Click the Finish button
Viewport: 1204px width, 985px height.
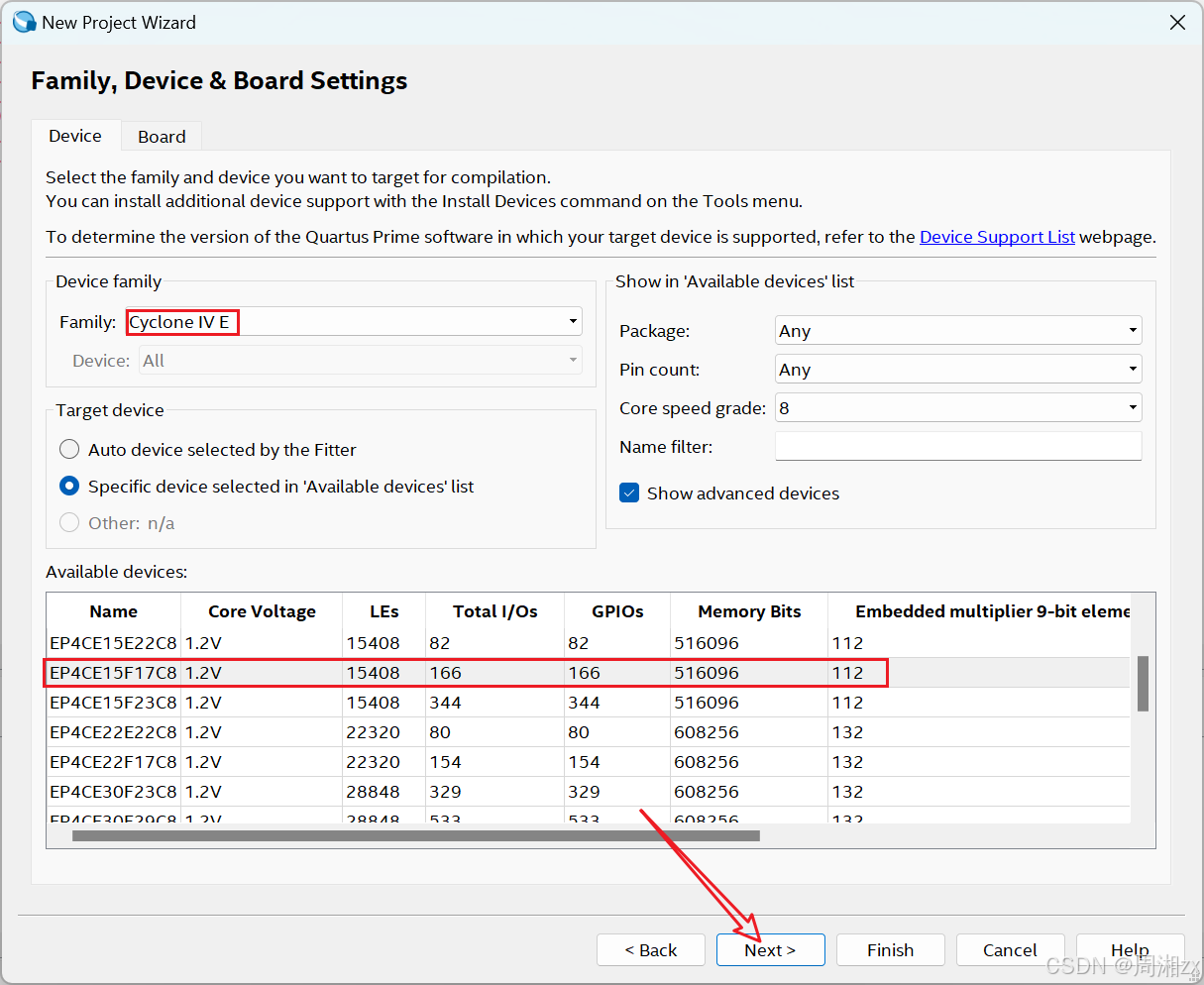point(891,950)
